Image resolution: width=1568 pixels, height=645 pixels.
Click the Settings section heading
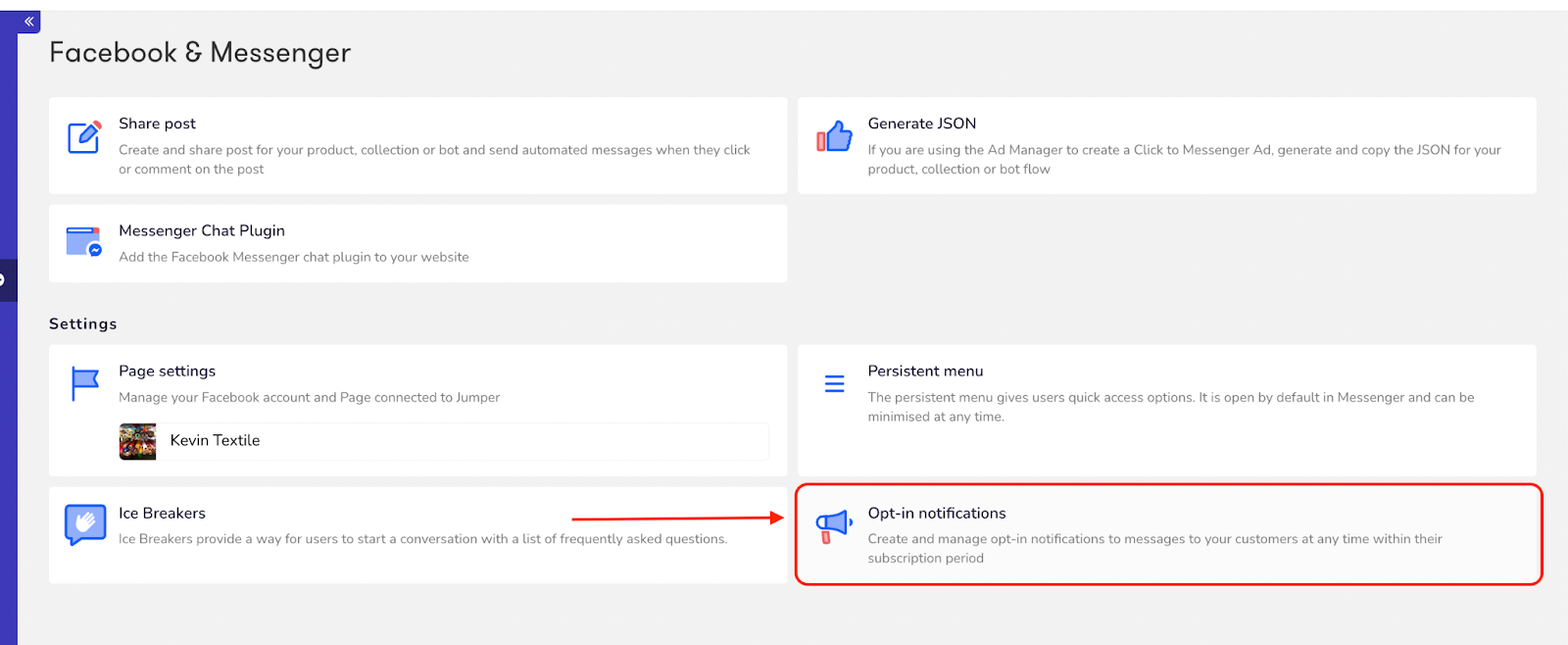pyautogui.click(x=83, y=323)
